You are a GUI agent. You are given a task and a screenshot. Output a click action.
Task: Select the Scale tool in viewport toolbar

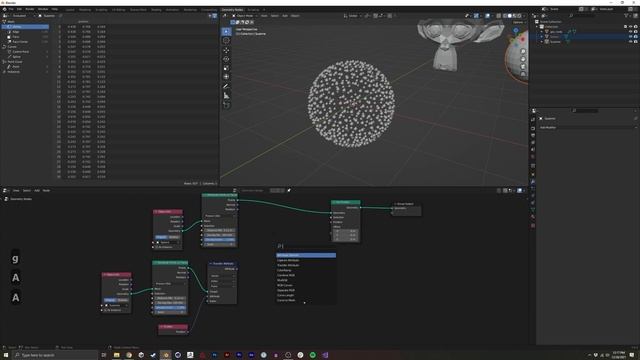pyautogui.click(x=226, y=68)
